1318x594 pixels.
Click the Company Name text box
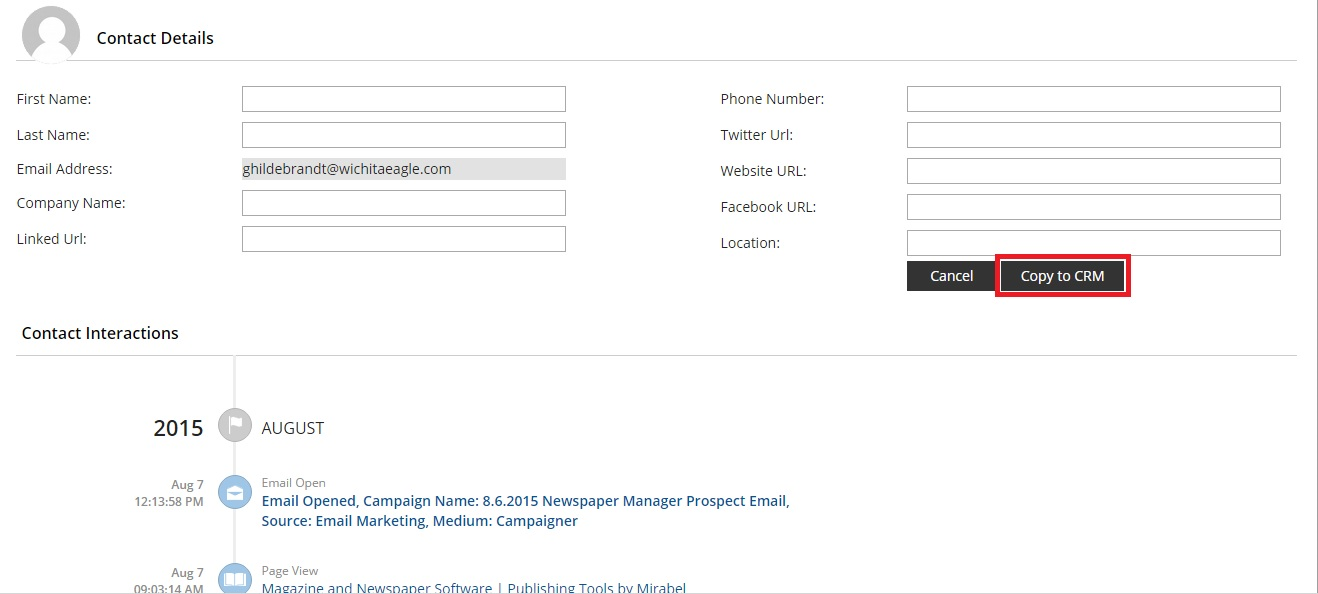click(x=404, y=203)
